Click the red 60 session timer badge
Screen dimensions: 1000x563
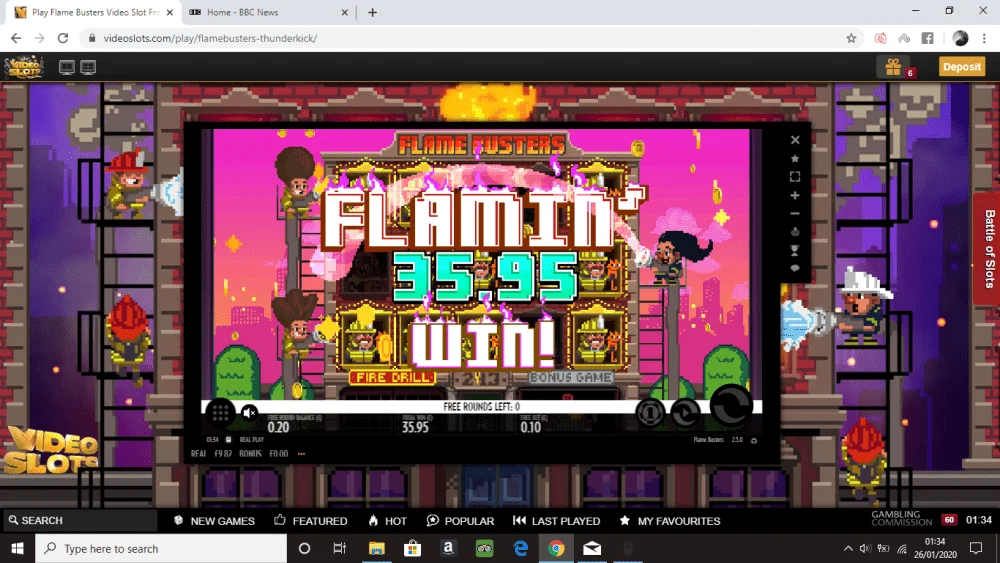coord(949,520)
